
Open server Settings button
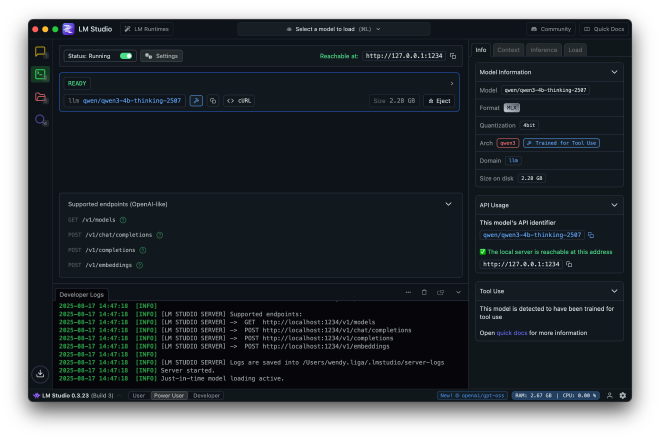[162, 56]
